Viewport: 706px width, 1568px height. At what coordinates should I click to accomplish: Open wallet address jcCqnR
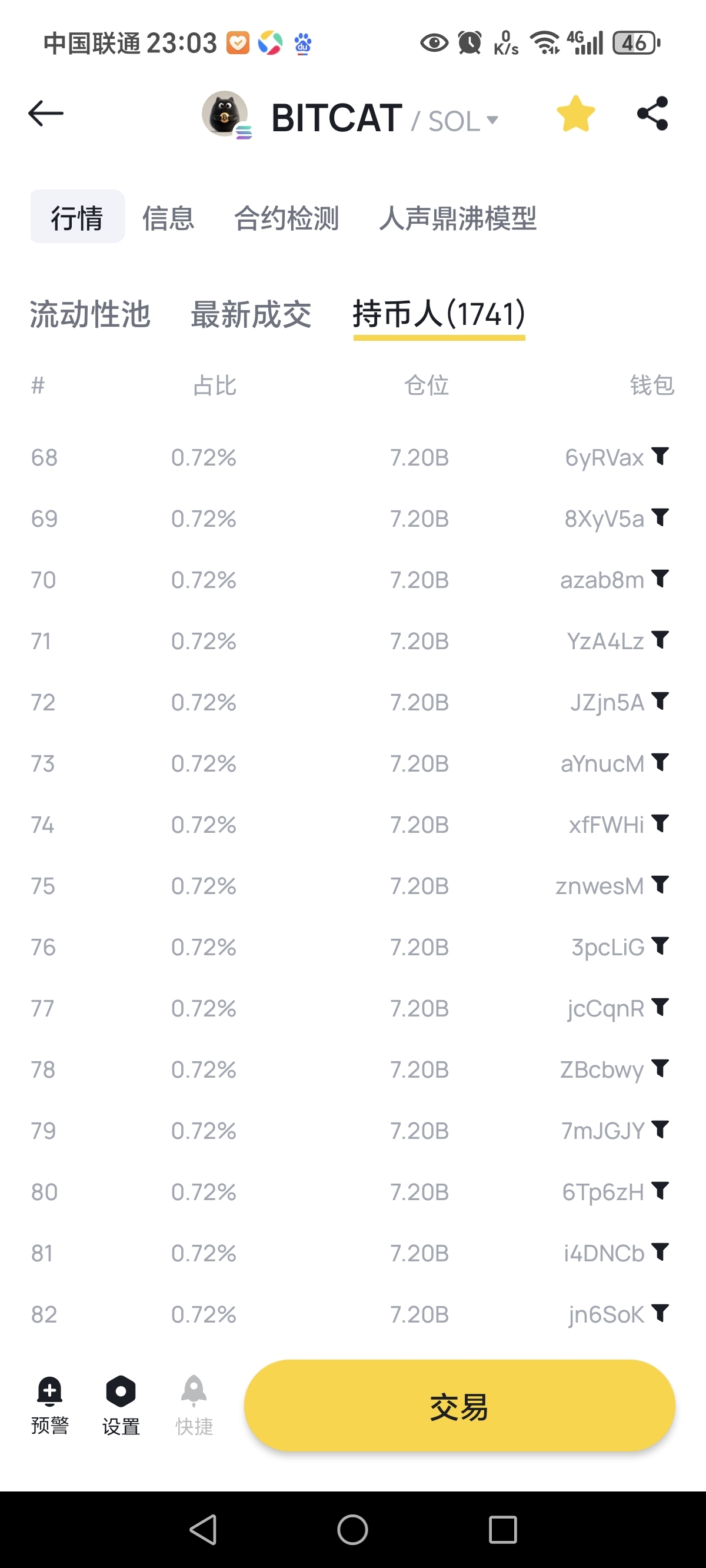605,1009
